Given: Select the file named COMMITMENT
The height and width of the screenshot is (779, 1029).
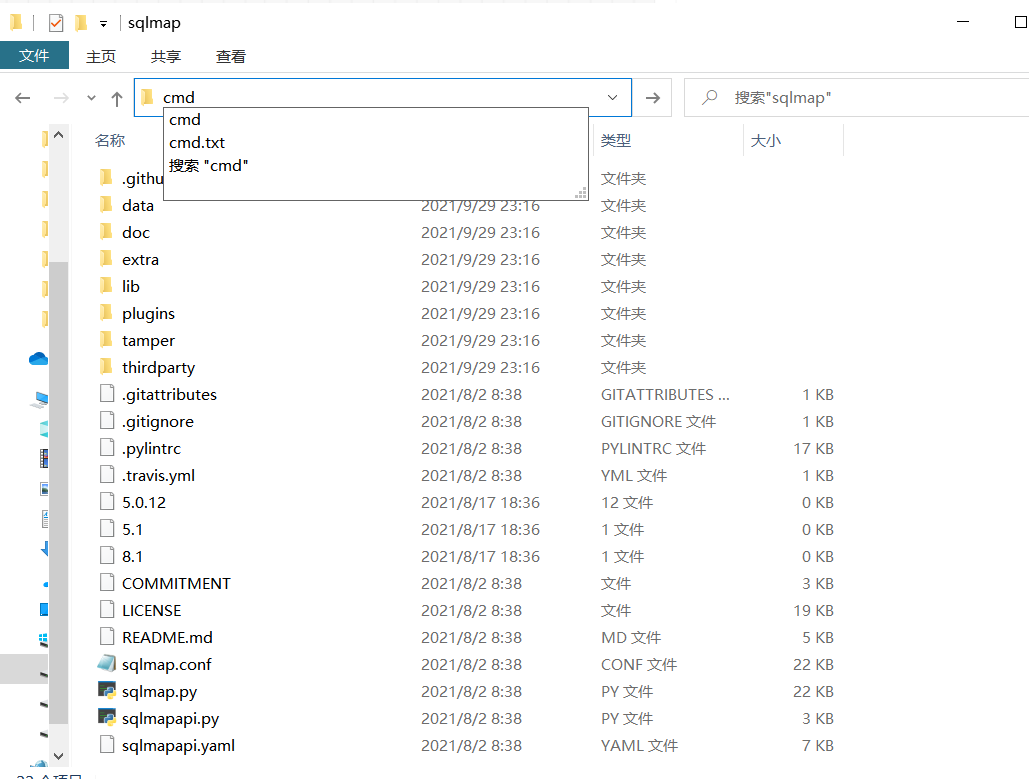Looking at the screenshot, I should [176, 583].
